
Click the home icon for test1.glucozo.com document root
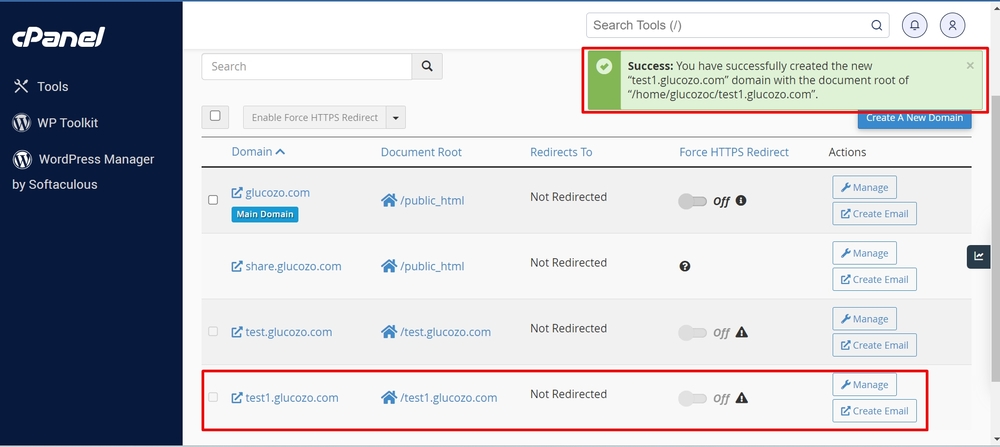tap(389, 397)
